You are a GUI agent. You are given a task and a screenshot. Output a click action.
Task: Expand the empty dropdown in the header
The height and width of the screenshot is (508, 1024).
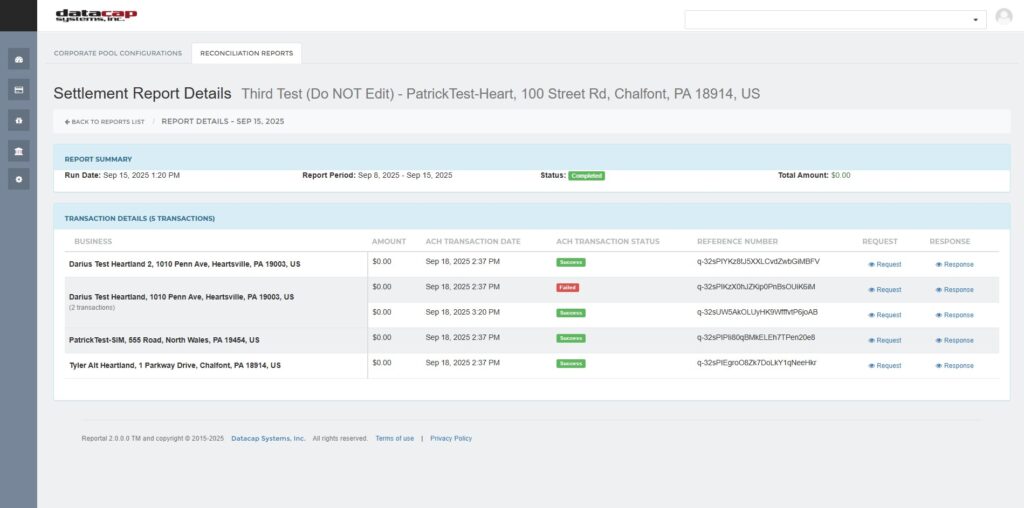pyautogui.click(x=834, y=19)
